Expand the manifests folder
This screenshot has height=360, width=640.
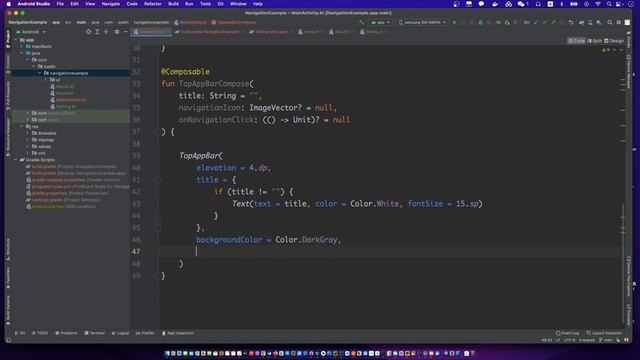tap(22, 47)
